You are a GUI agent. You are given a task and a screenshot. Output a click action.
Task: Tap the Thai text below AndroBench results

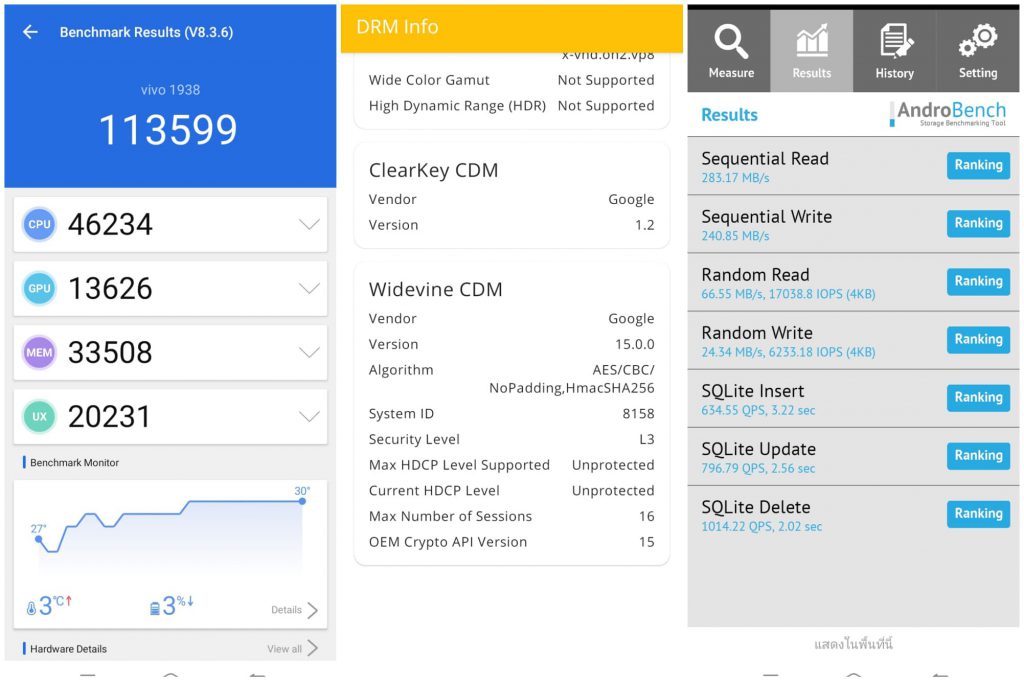853,644
